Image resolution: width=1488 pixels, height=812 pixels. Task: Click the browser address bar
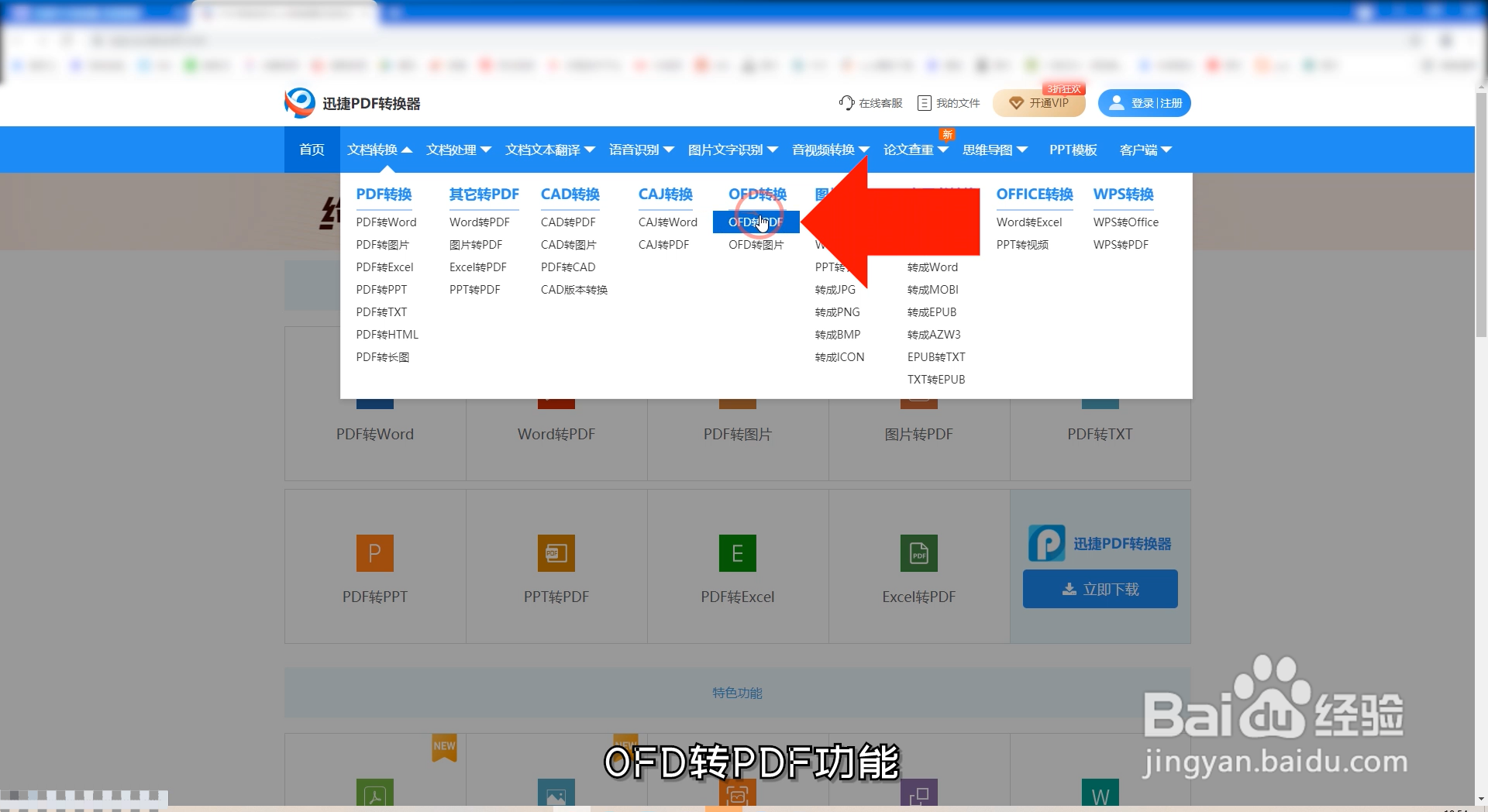(310, 40)
